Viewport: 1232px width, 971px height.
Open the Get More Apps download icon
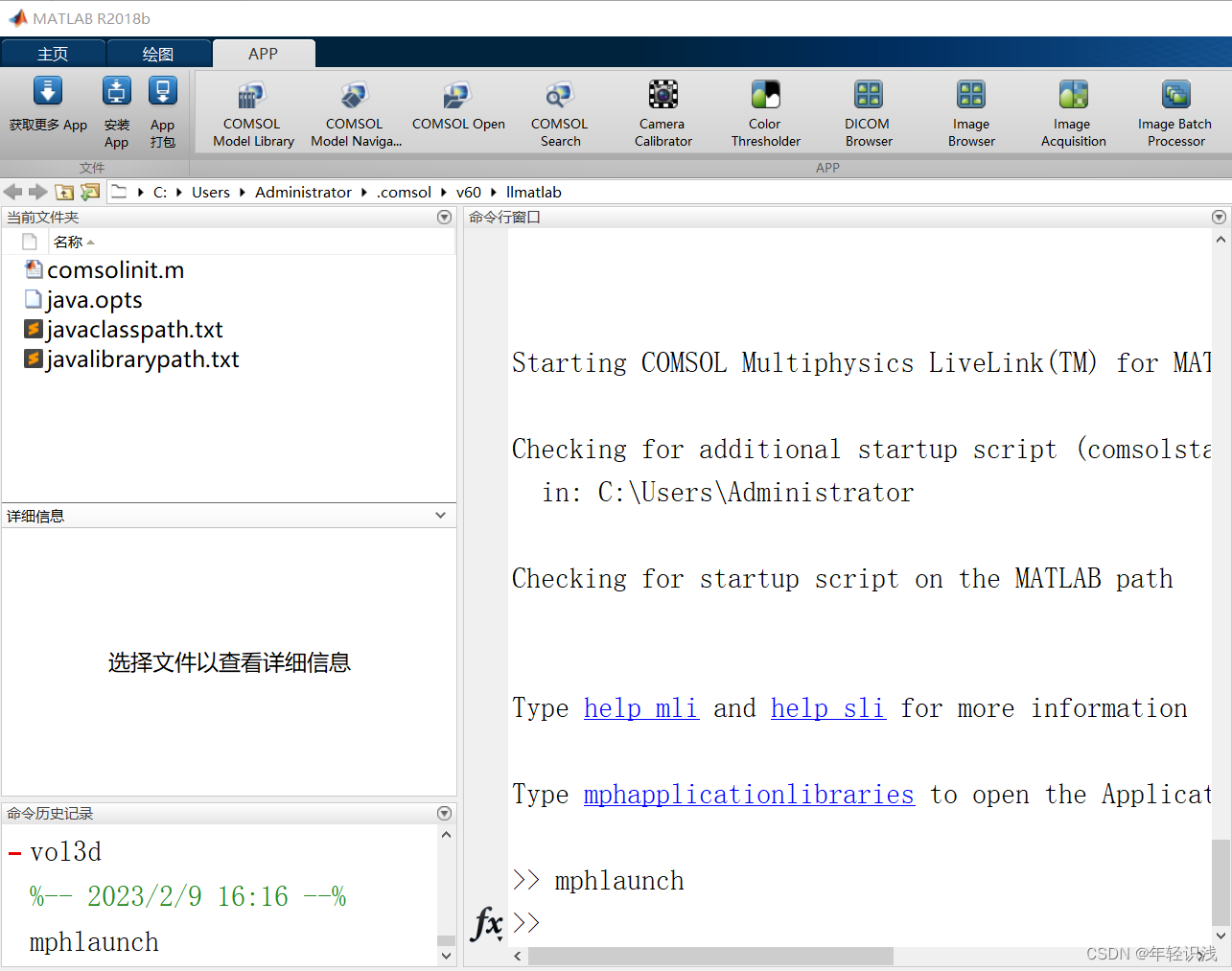tap(48, 92)
